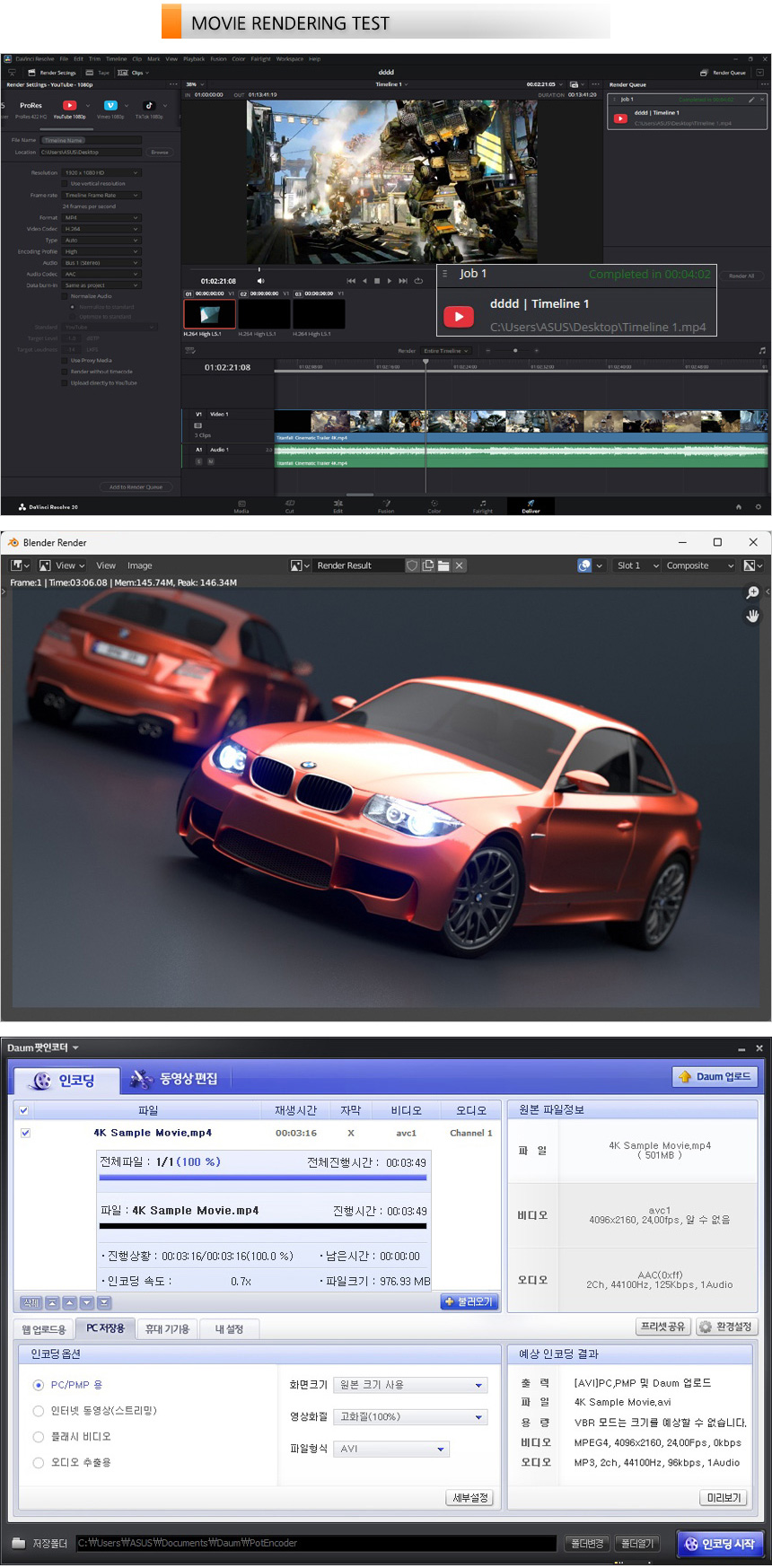Select the YouTube 1080p render preset icon
The height and width of the screenshot is (1568, 772).
[x=69, y=106]
